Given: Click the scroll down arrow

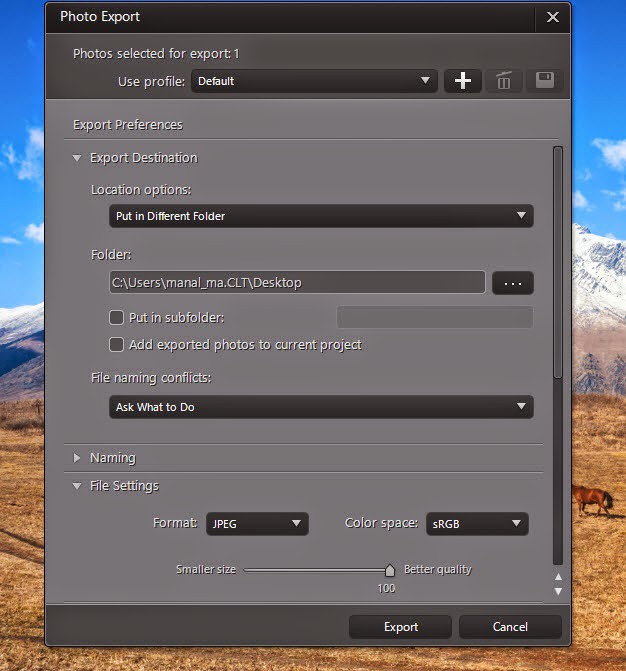Looking at the screenshot, I should (558, 591).
